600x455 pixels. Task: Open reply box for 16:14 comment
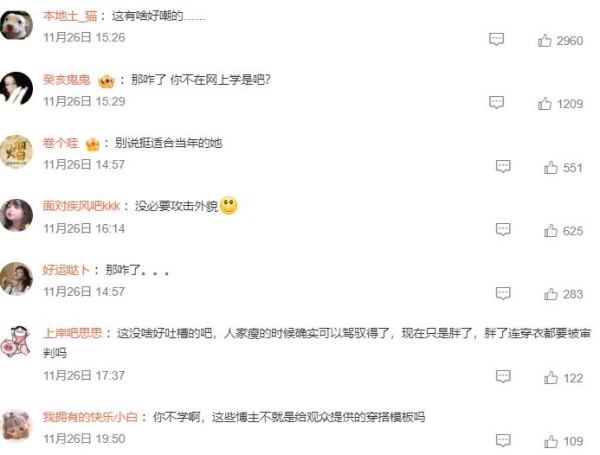(x=503, y=229)
